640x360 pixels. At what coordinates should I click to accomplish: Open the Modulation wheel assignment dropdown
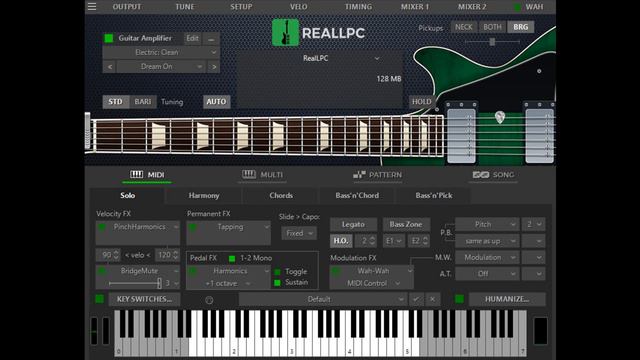tap(487, 258)
